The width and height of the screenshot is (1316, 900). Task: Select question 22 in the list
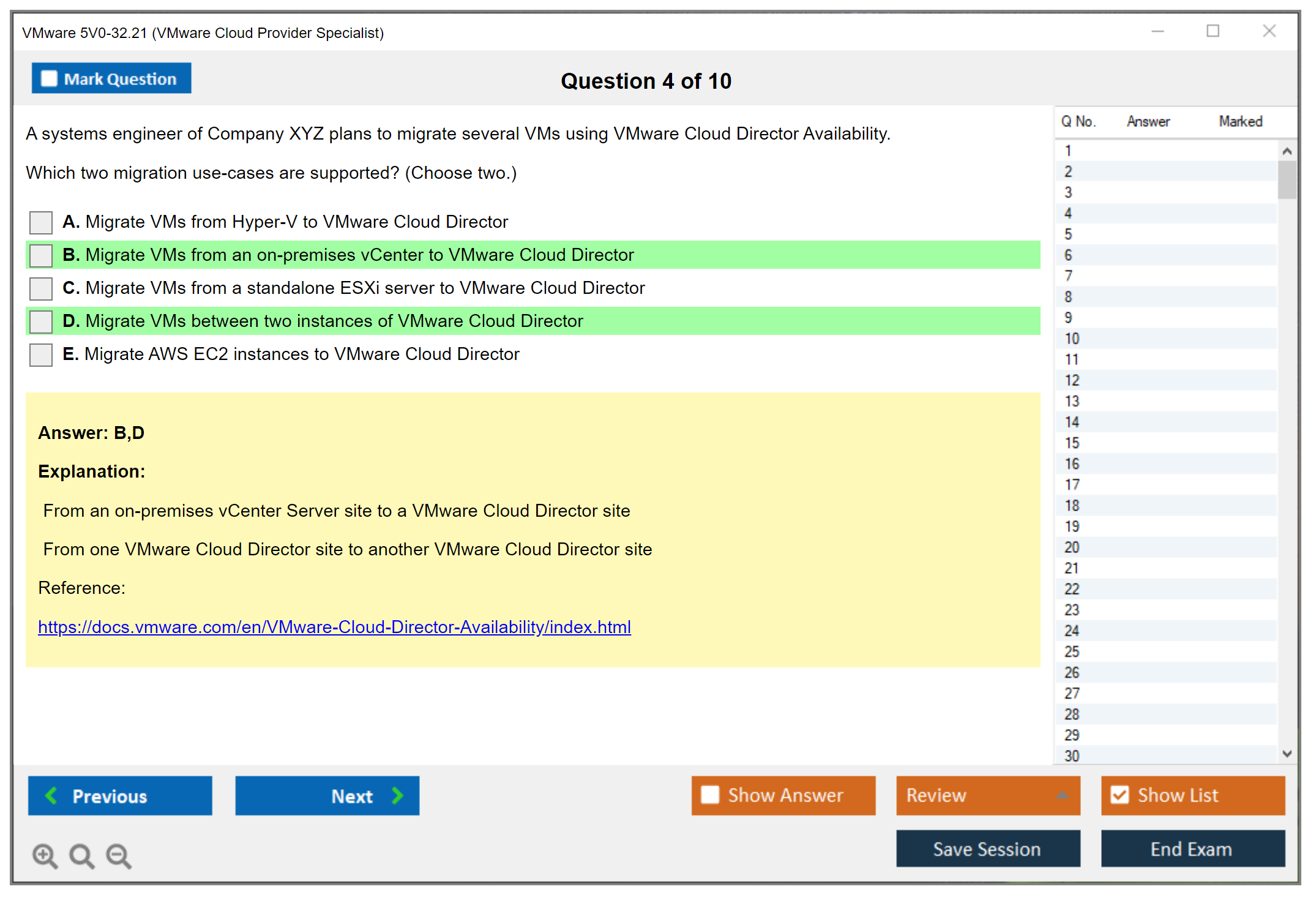coord(1072,589)
